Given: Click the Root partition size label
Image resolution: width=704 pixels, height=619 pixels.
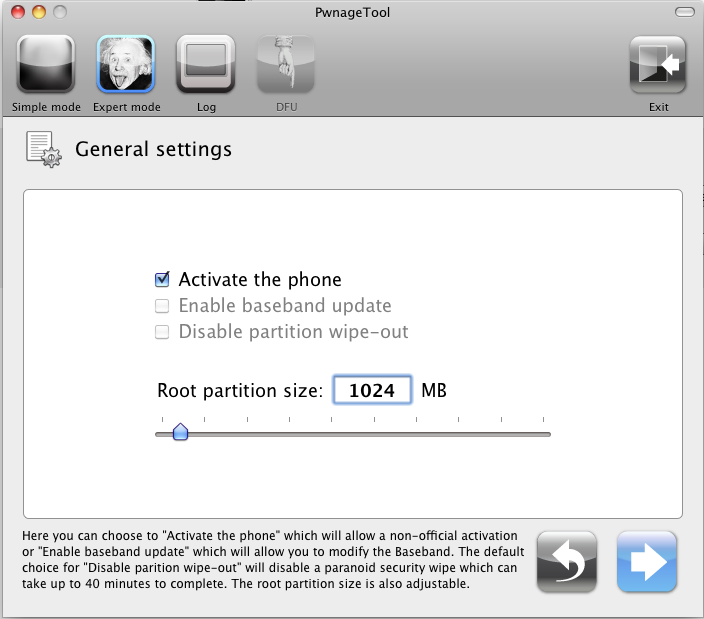Looking at the screenshot, I should click(x=240, y=391).
